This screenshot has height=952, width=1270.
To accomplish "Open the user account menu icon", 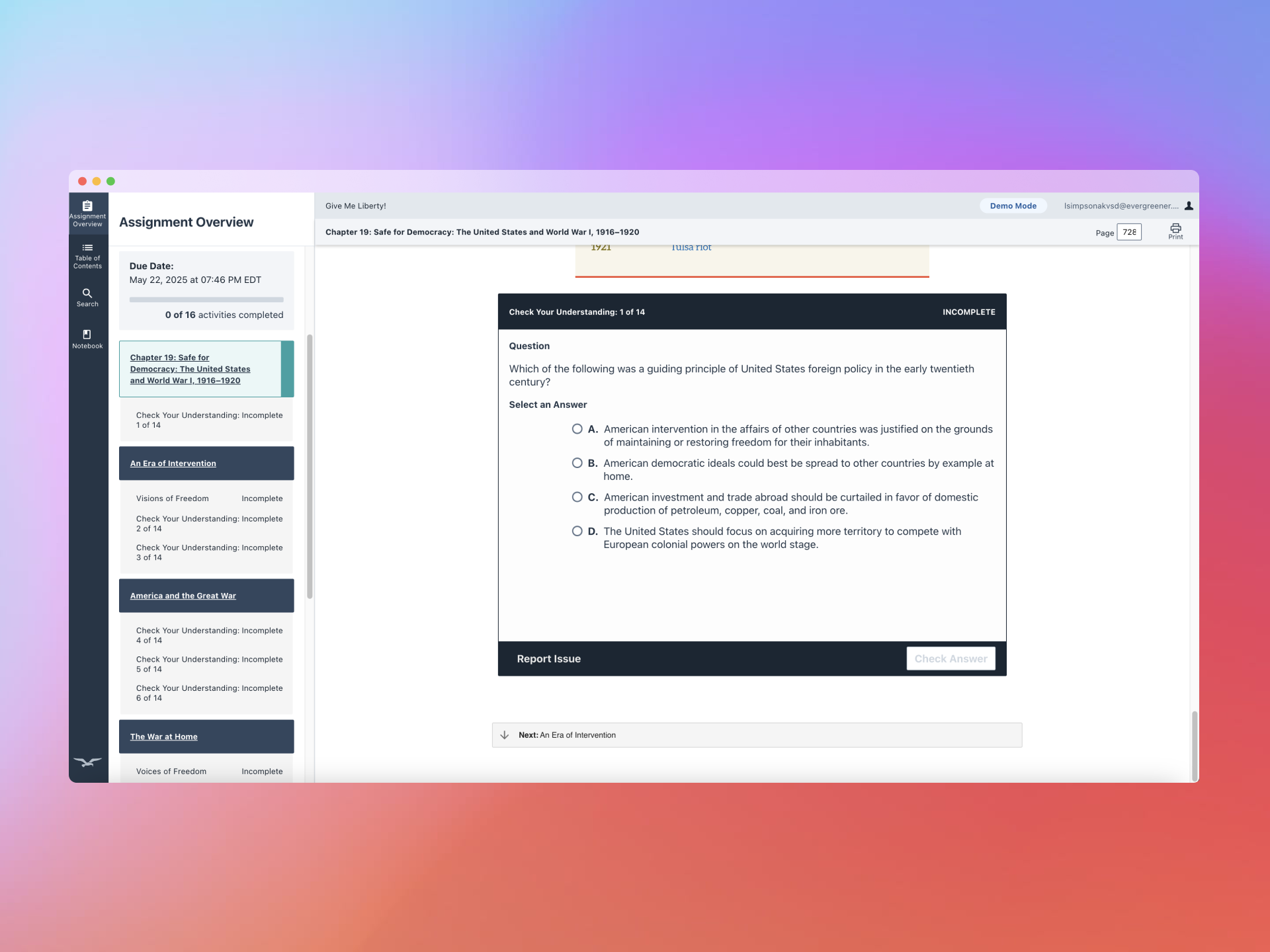I will tap(1189, 206).
